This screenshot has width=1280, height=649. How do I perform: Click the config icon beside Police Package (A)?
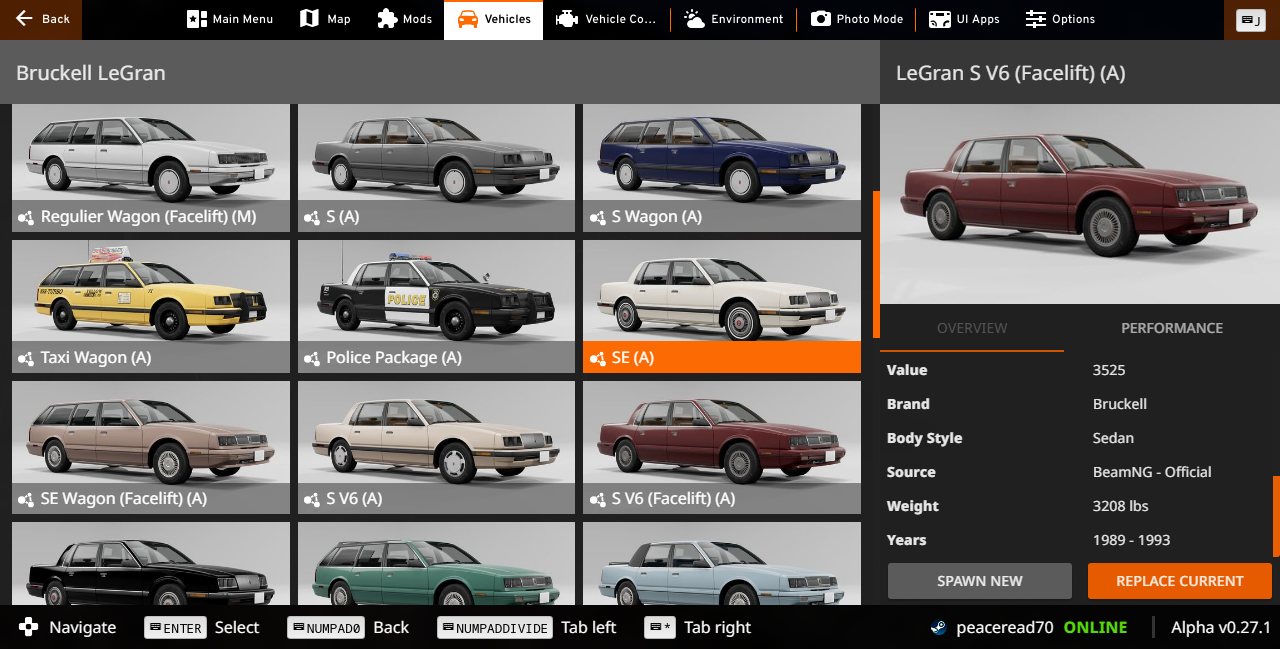(312, 358)
